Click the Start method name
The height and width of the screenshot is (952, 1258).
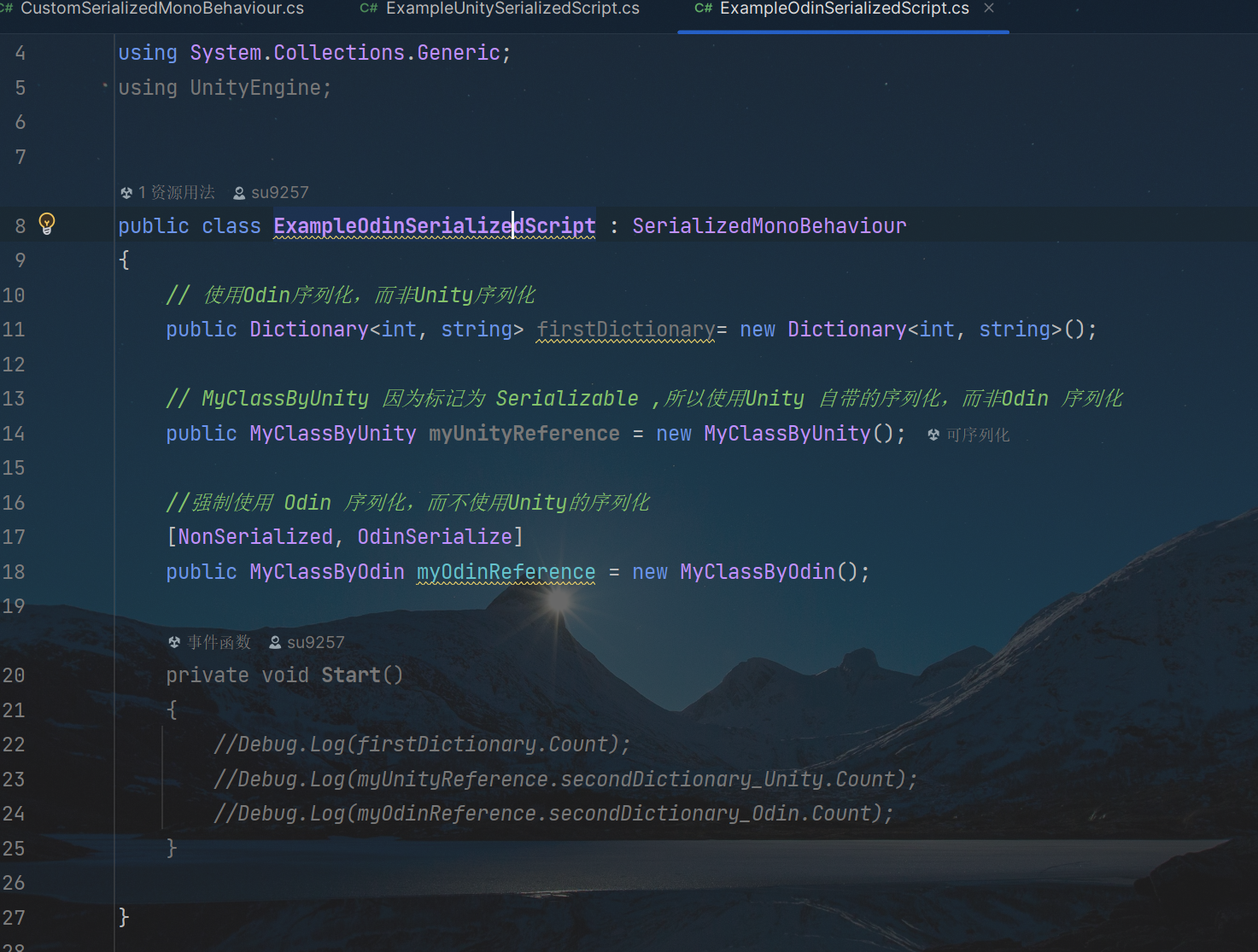tap(351, 675)
